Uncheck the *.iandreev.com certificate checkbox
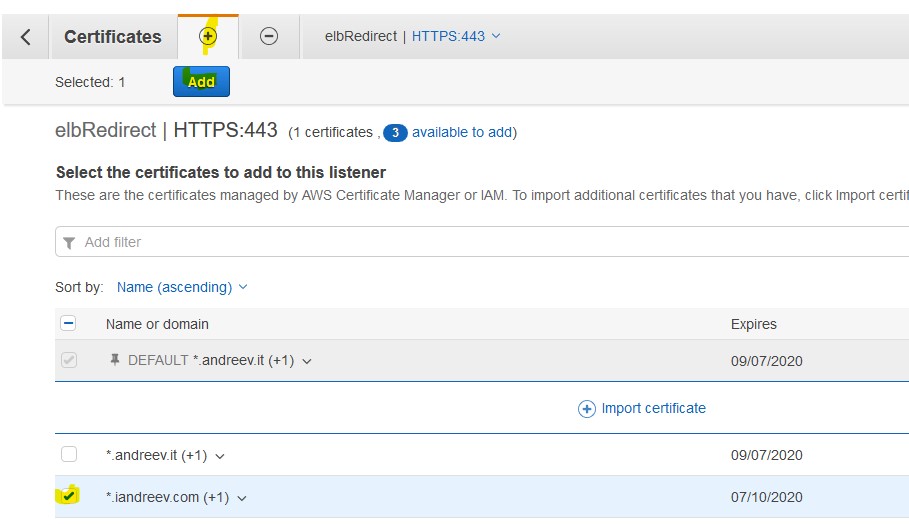Viewport: 909px width, 525px height. coord(68,495)
